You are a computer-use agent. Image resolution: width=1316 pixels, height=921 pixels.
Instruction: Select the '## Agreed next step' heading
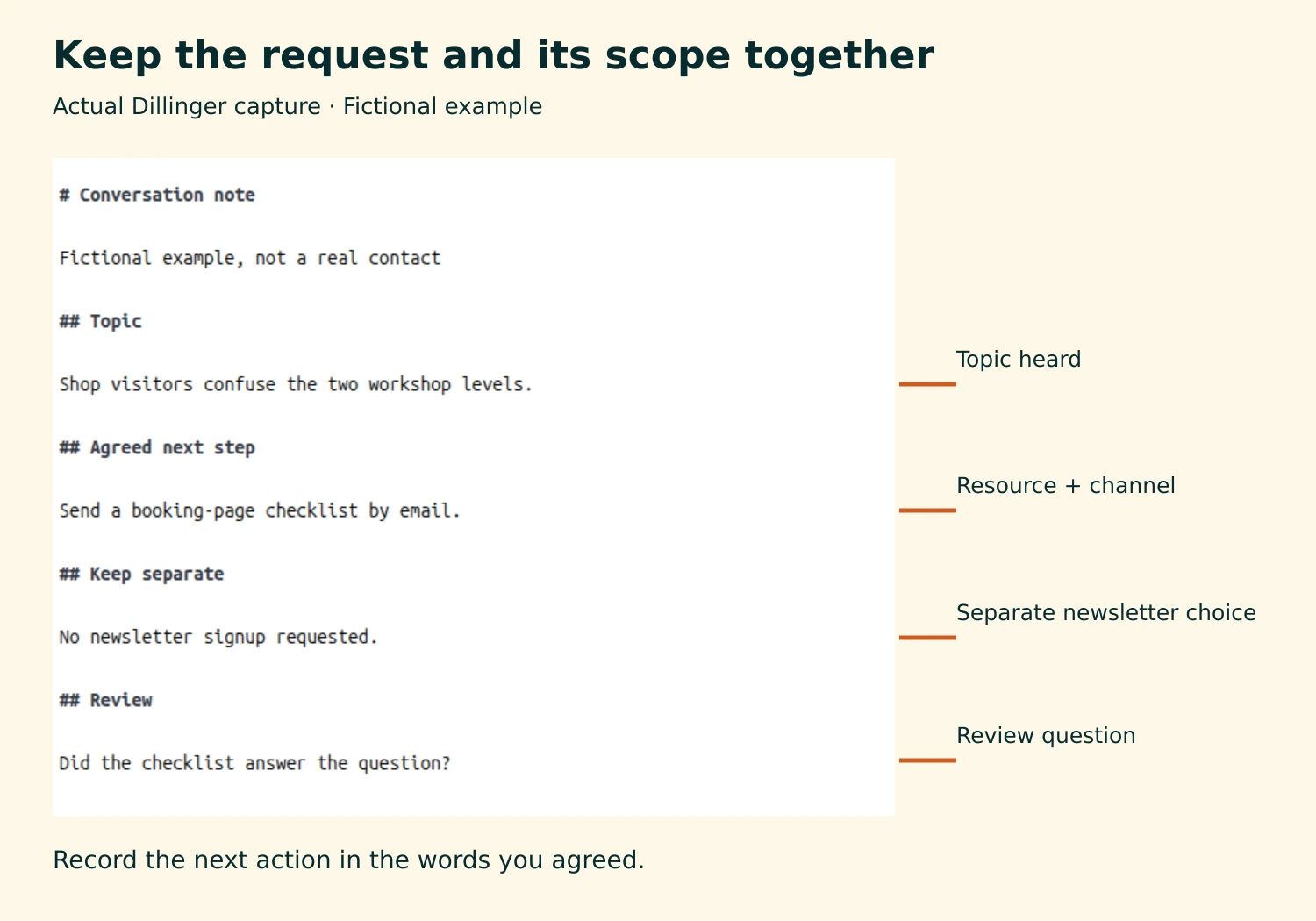pos(157,447)
